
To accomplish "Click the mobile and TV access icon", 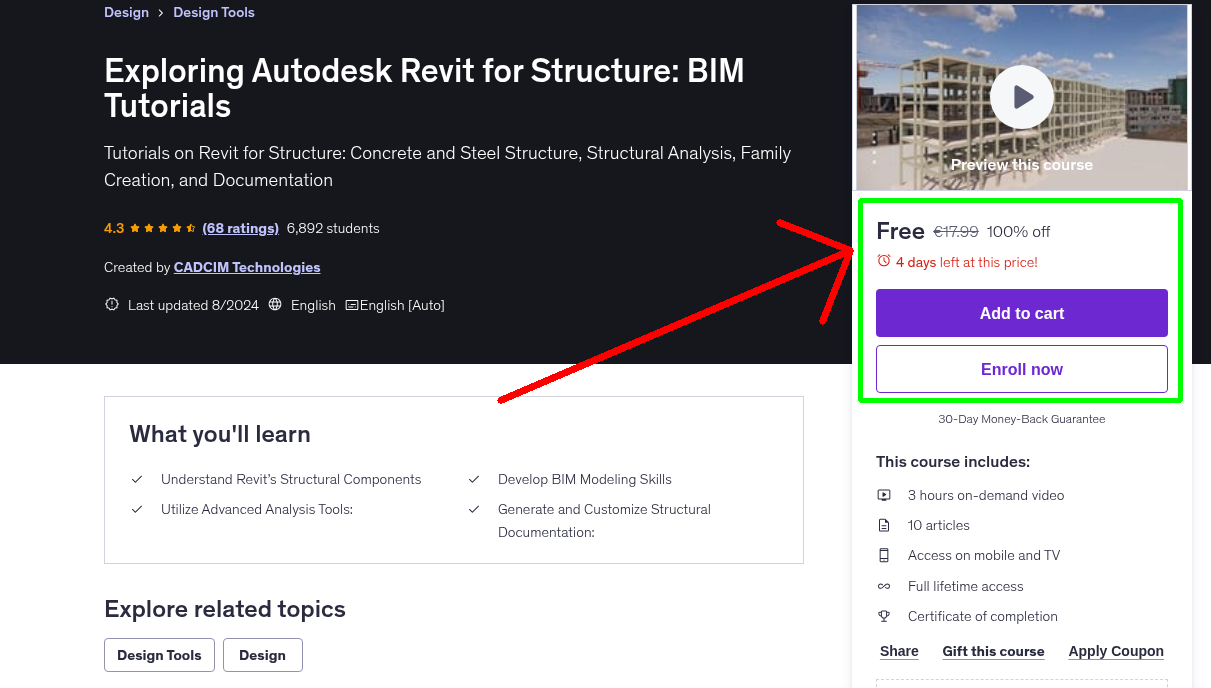I will tap(884, 555).
